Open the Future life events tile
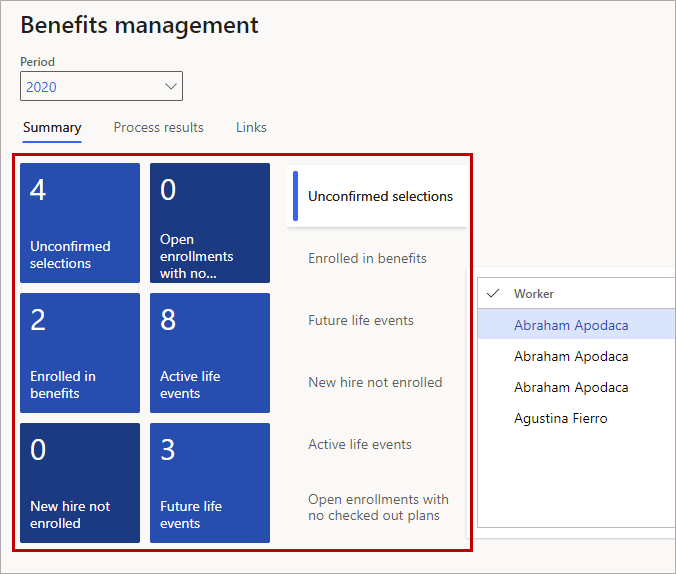This screenshot has width=676, height=574. [x=210, y=483]
